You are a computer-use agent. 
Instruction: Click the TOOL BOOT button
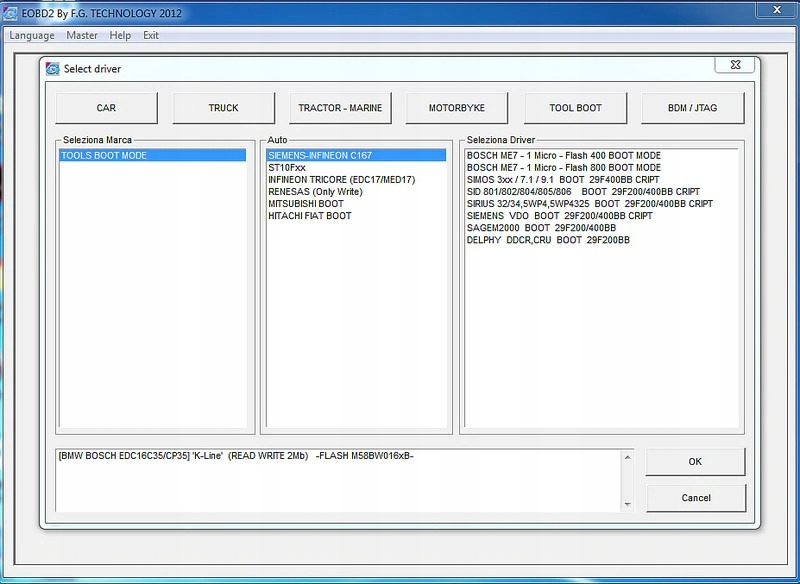576,108
